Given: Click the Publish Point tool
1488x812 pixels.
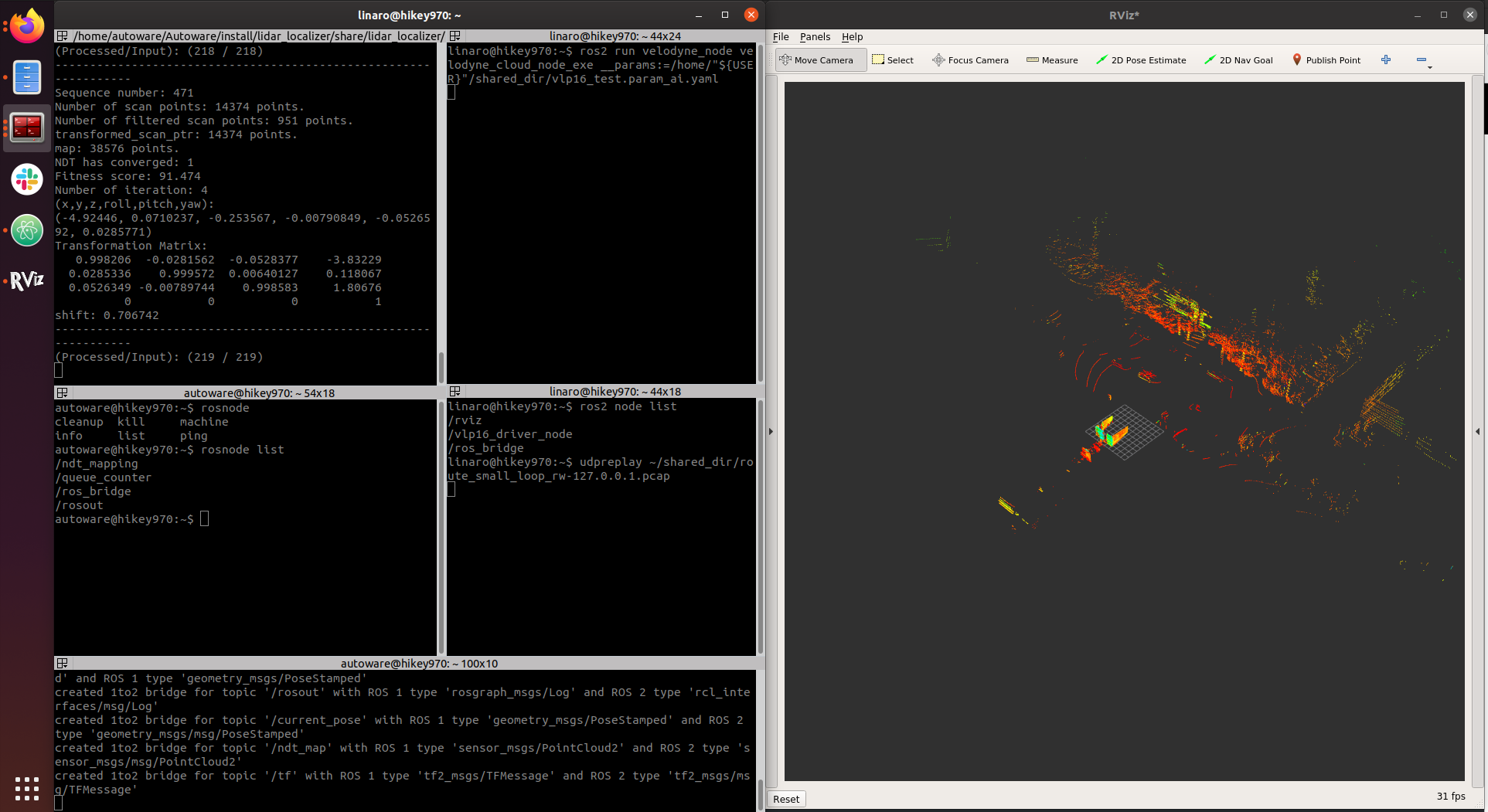Looking at the screenshot, I should (x=1326, y=60).
